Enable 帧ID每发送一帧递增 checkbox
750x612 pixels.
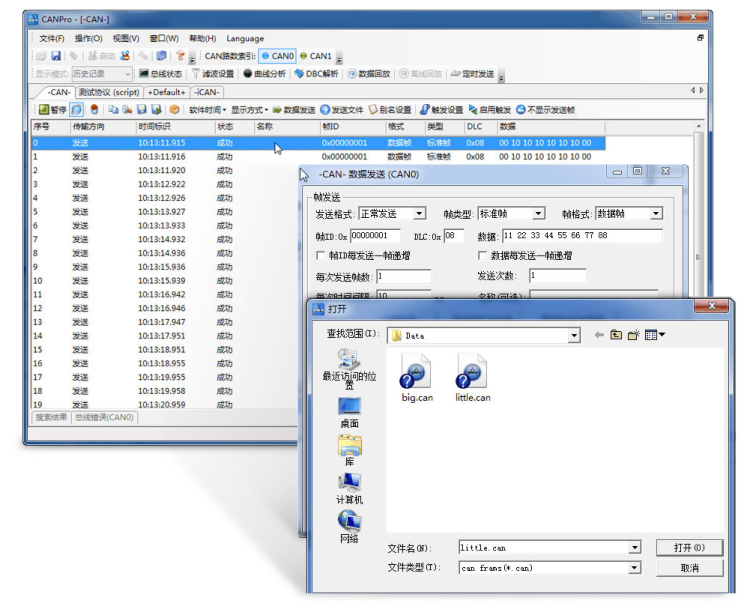pyautogui.click(x=320, y=256)
